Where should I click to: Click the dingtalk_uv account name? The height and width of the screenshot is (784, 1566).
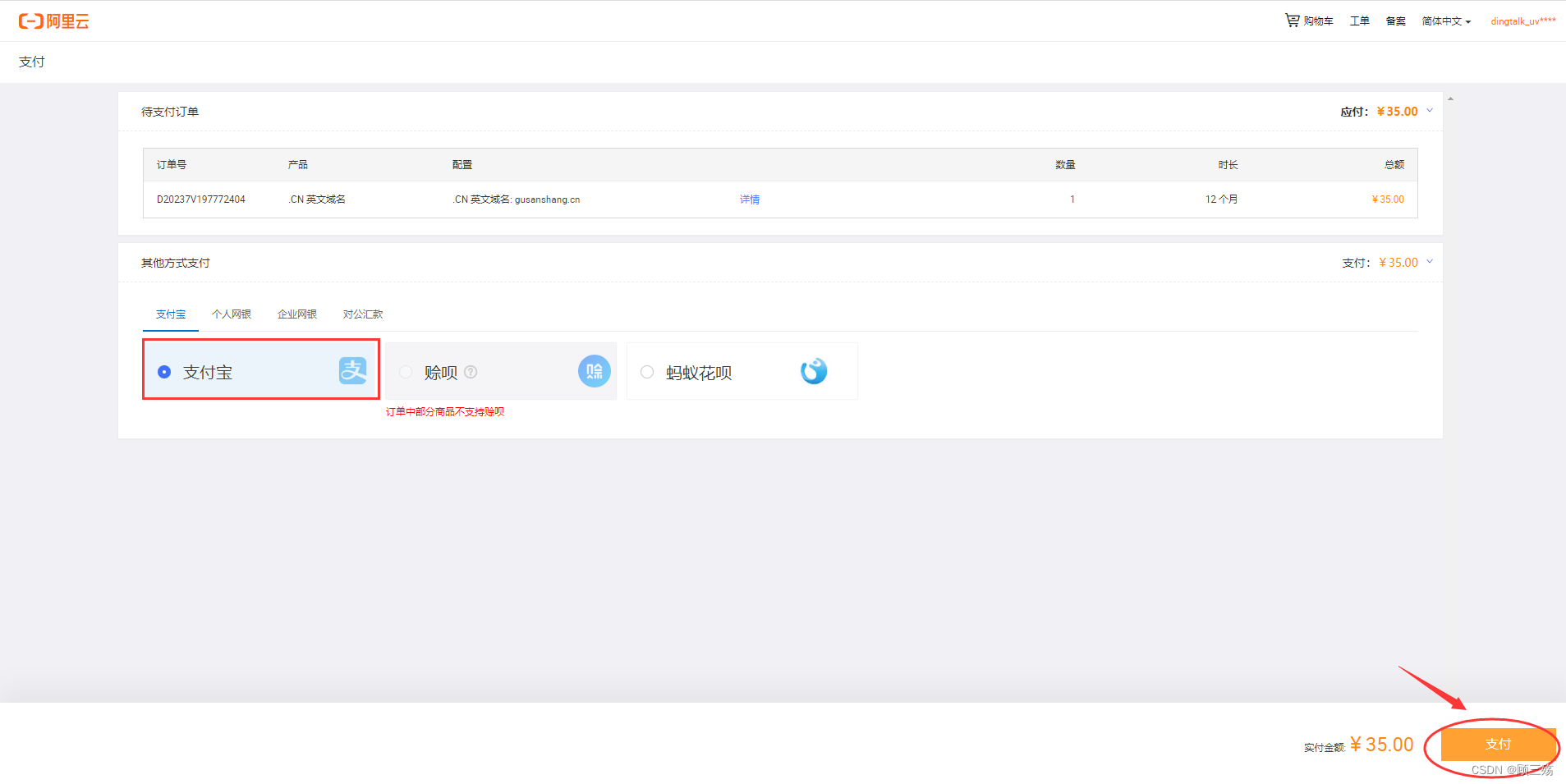tap(1523, 21)
